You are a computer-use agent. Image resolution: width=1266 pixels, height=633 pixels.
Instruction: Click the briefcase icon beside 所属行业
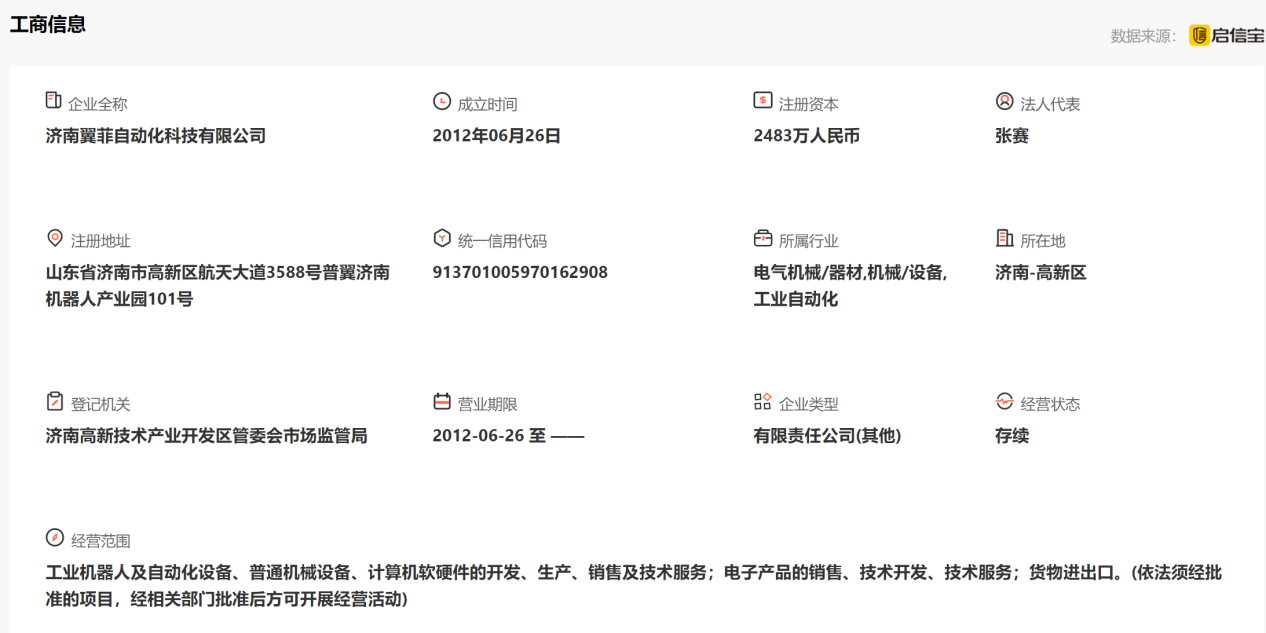click(762, 238)
